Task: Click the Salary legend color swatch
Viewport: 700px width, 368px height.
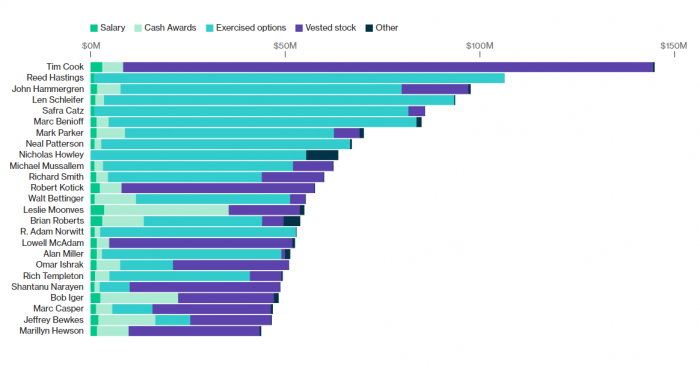Action: 94,28
